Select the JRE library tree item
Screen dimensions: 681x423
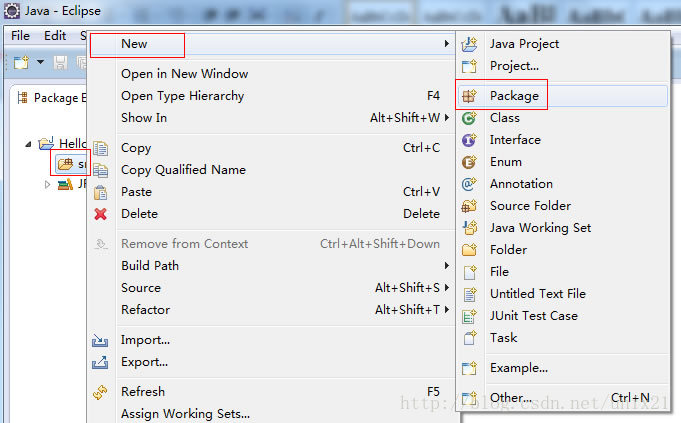coord(72,185)
